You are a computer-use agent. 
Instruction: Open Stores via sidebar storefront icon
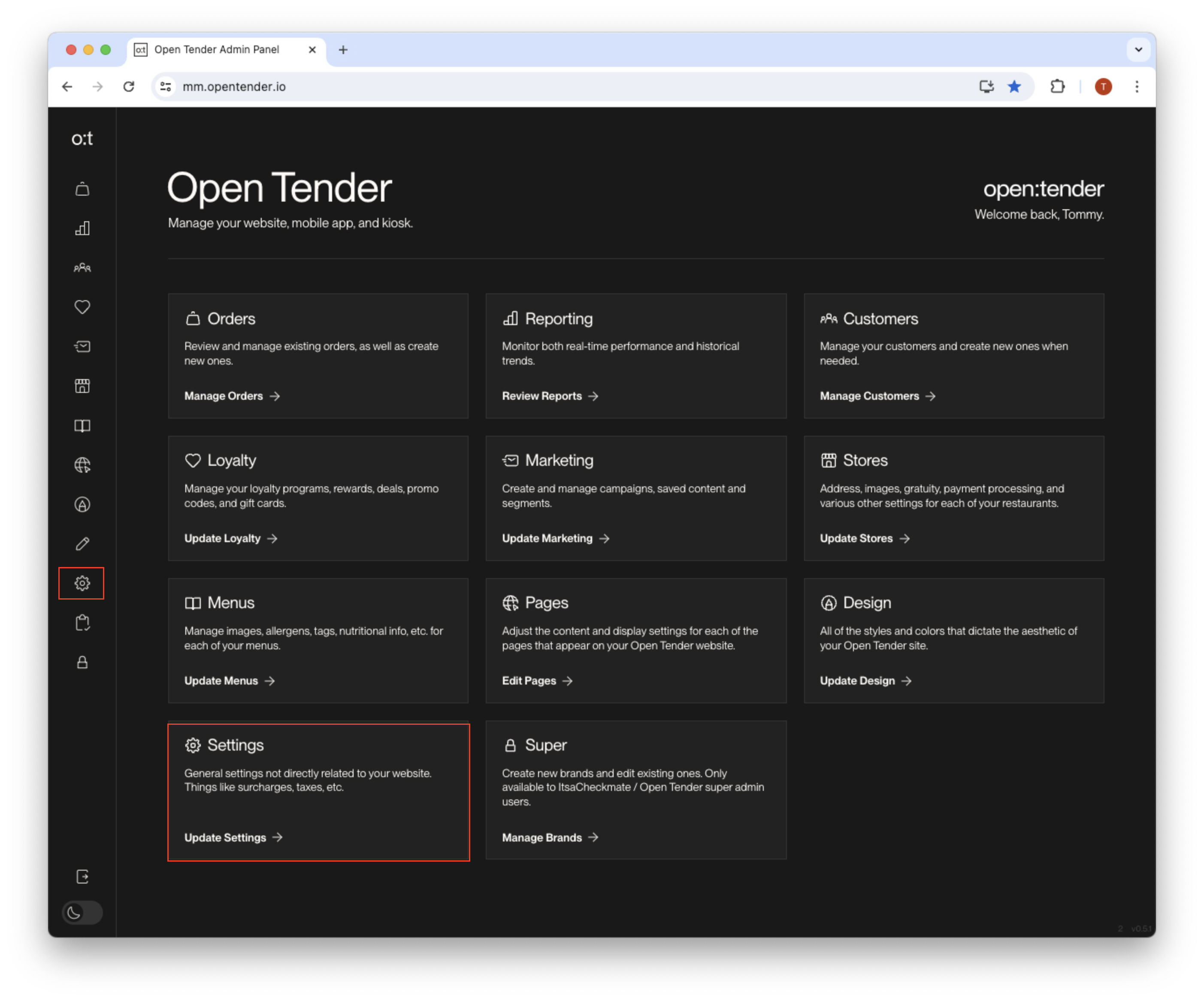[x=82, y=386]
